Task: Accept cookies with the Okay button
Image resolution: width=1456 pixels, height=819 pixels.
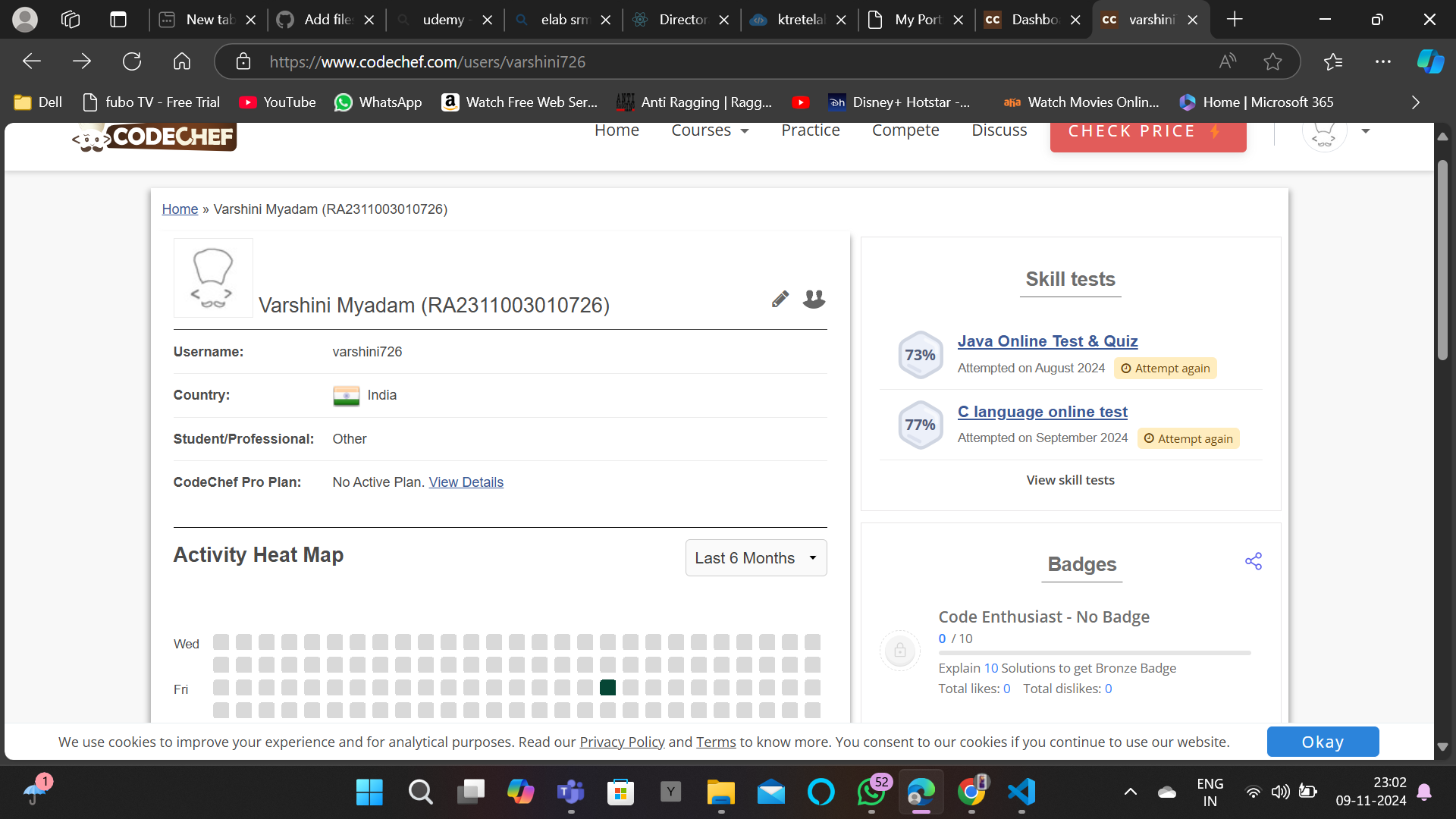Action: click(1323, 742)
